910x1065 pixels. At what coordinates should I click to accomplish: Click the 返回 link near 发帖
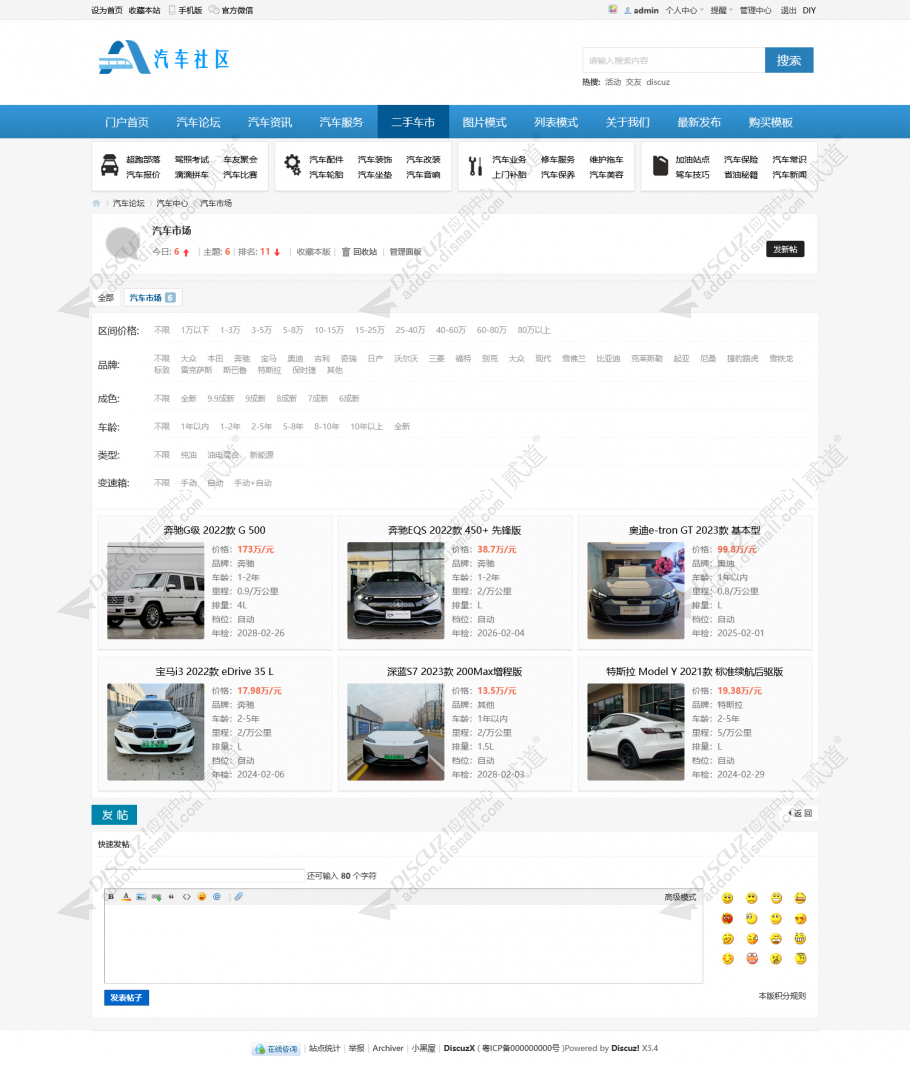click(800, 813)
